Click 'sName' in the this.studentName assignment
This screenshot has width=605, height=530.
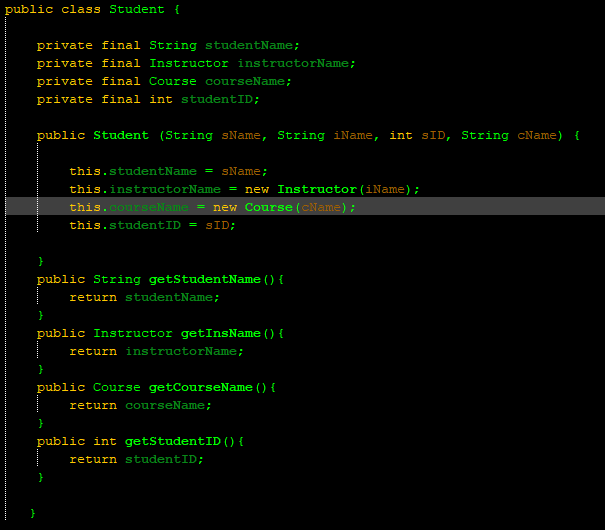pyautogui.click(x=241, y=171)
